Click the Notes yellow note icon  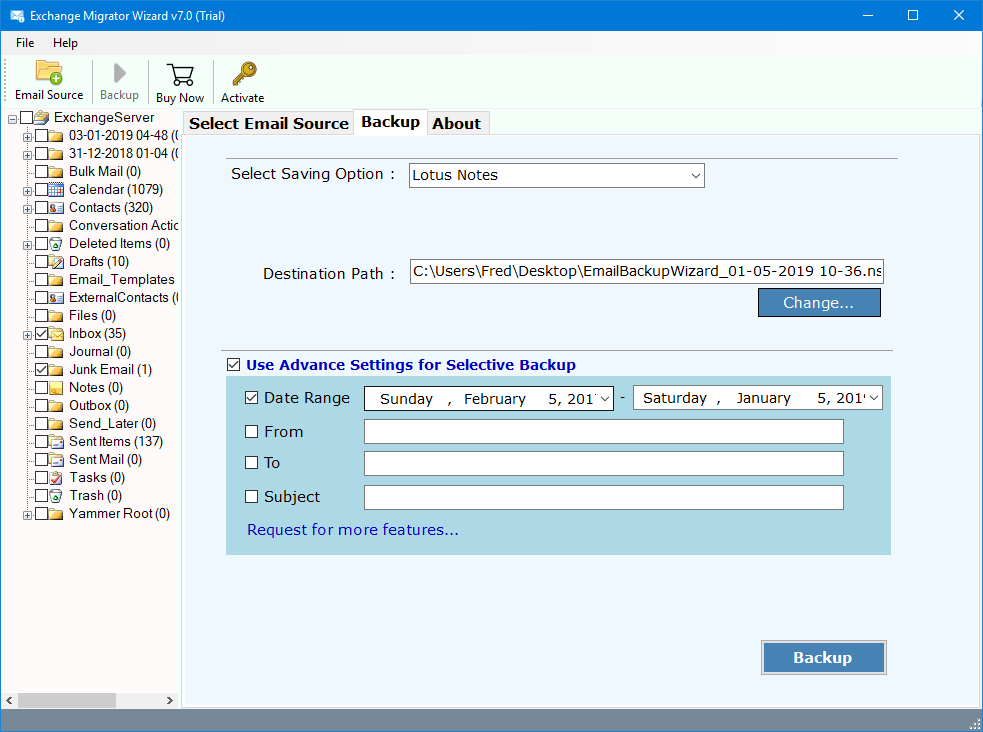click(x=56, y=388)
